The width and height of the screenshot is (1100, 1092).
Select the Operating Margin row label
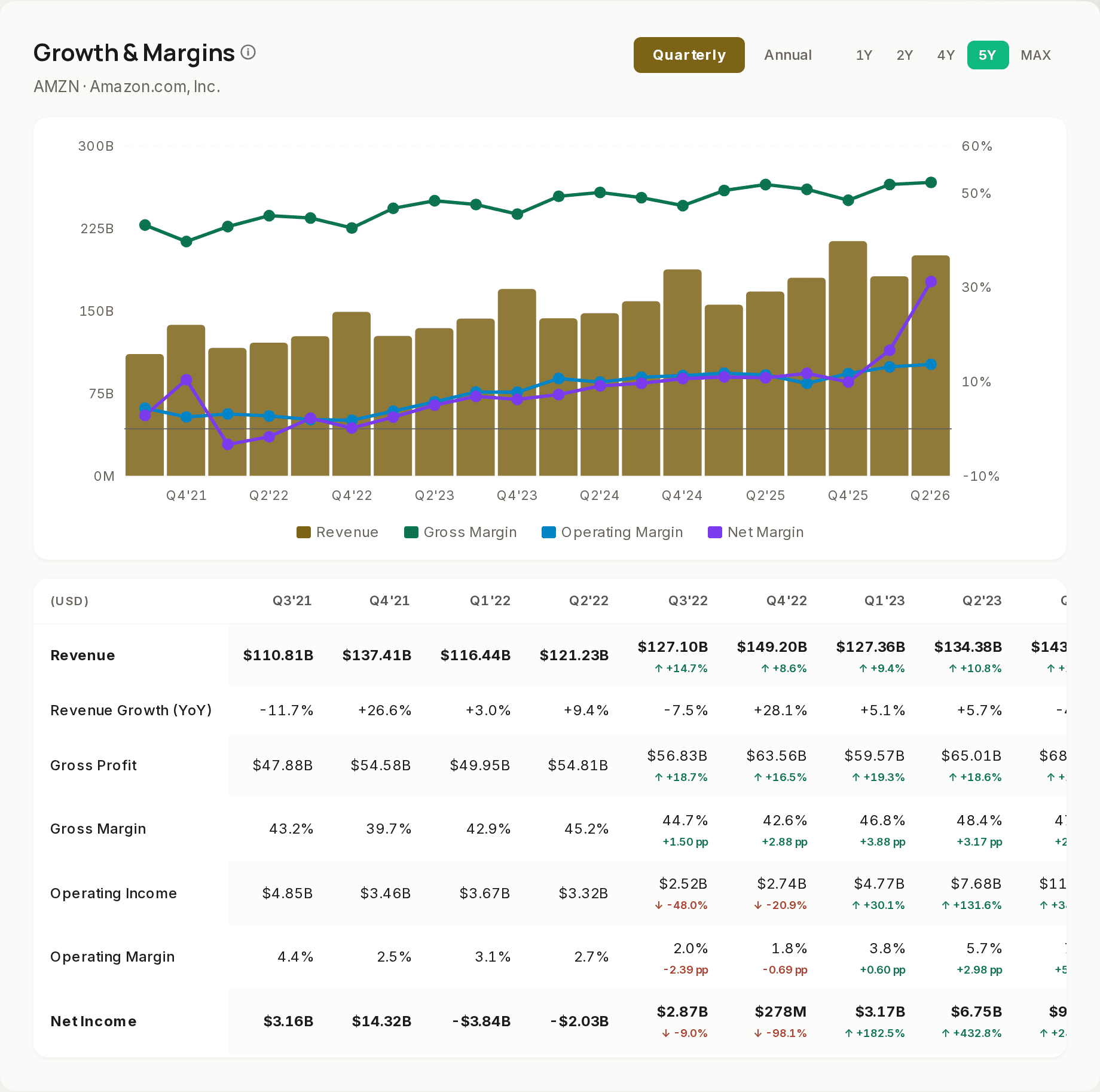point(112,957)
